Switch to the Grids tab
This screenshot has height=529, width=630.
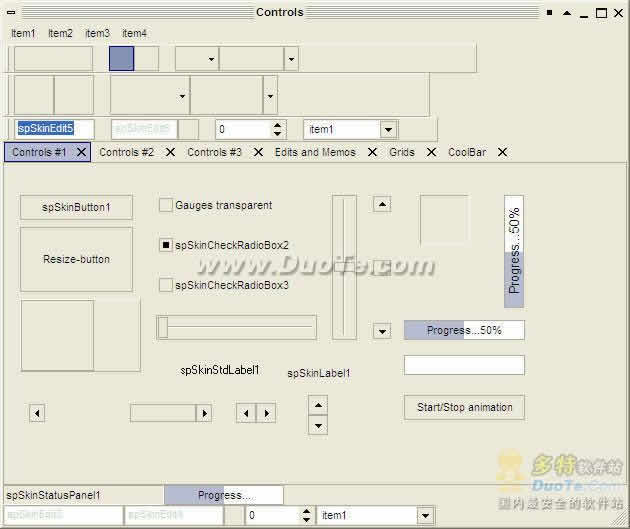[402, 152]
